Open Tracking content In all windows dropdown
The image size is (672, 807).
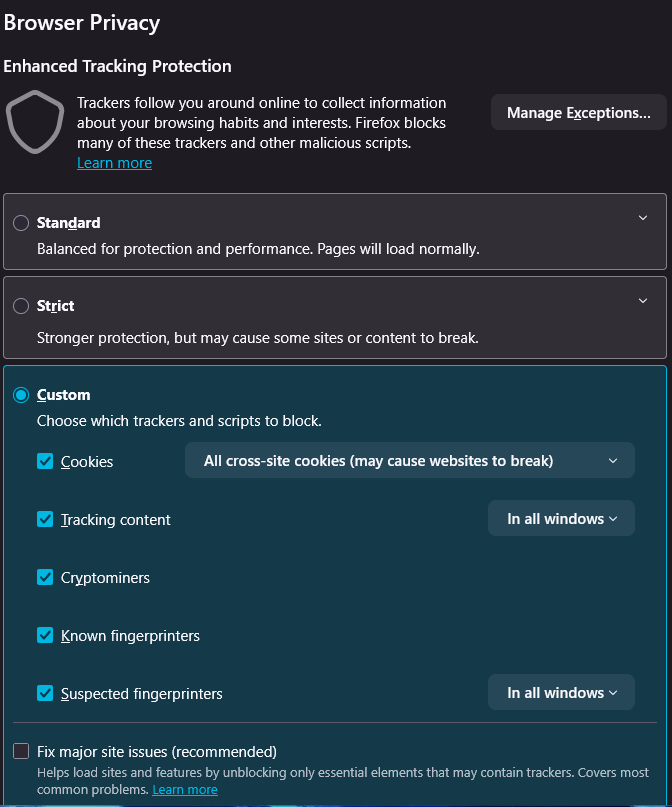coord(561,519)
